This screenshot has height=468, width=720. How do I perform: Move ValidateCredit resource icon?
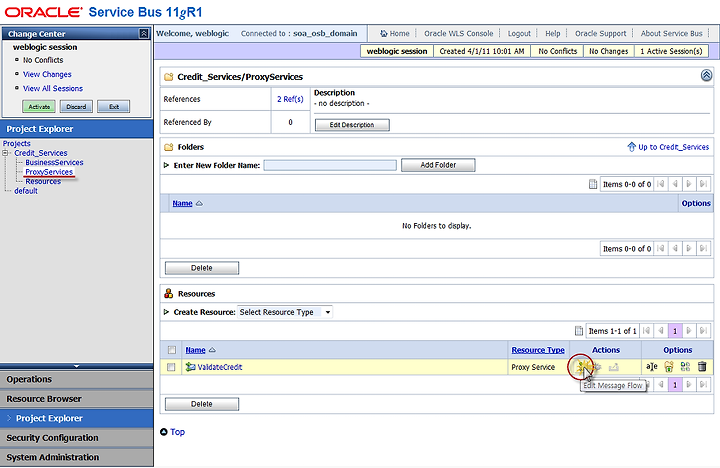[x=669, y=367]
